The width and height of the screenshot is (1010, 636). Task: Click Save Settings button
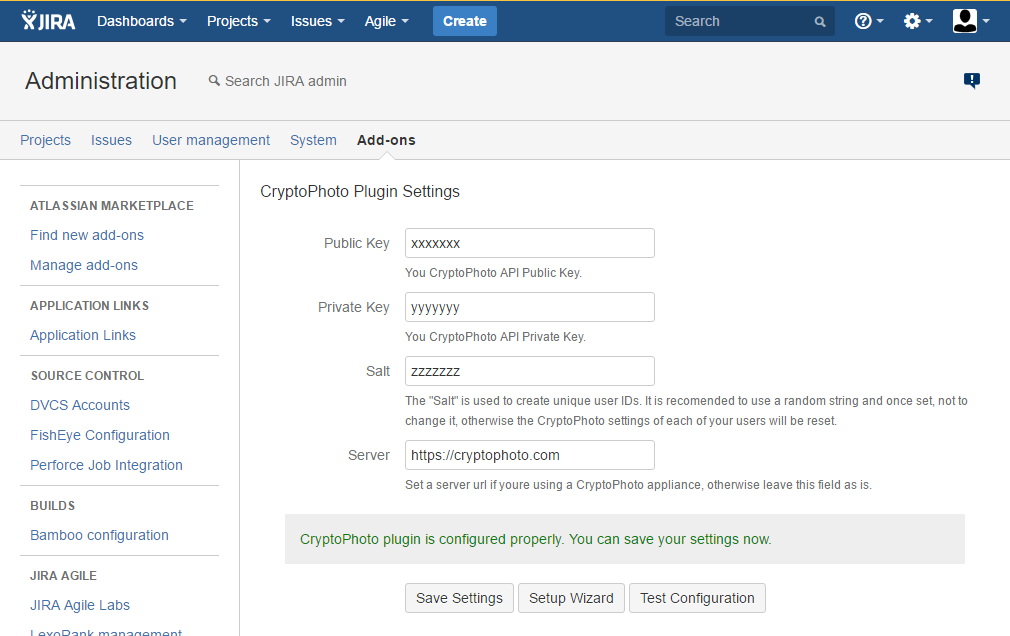pyautogui.click(x=459, y=598)
